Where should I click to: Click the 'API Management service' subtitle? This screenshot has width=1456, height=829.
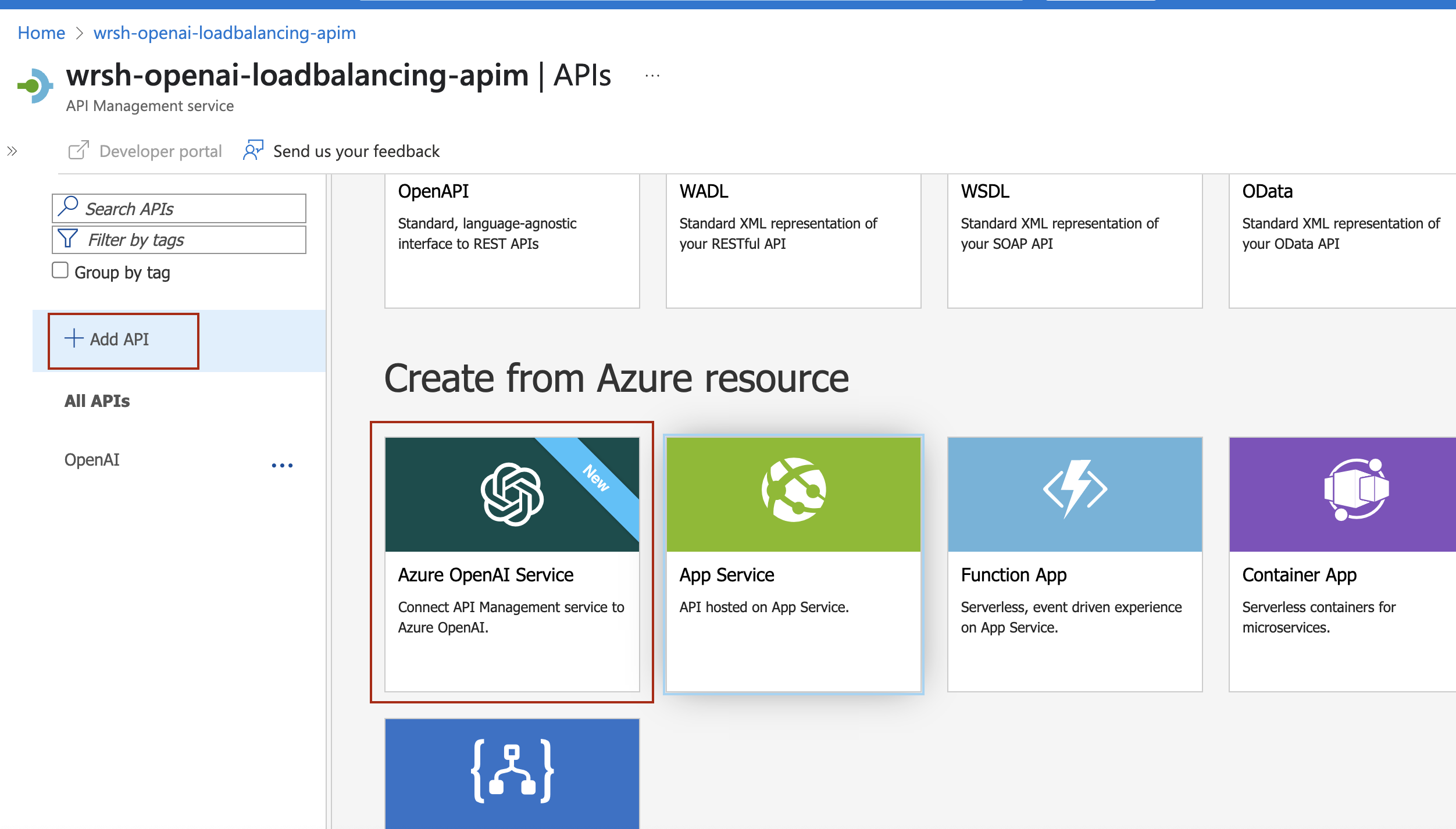[x=149, y=106]
